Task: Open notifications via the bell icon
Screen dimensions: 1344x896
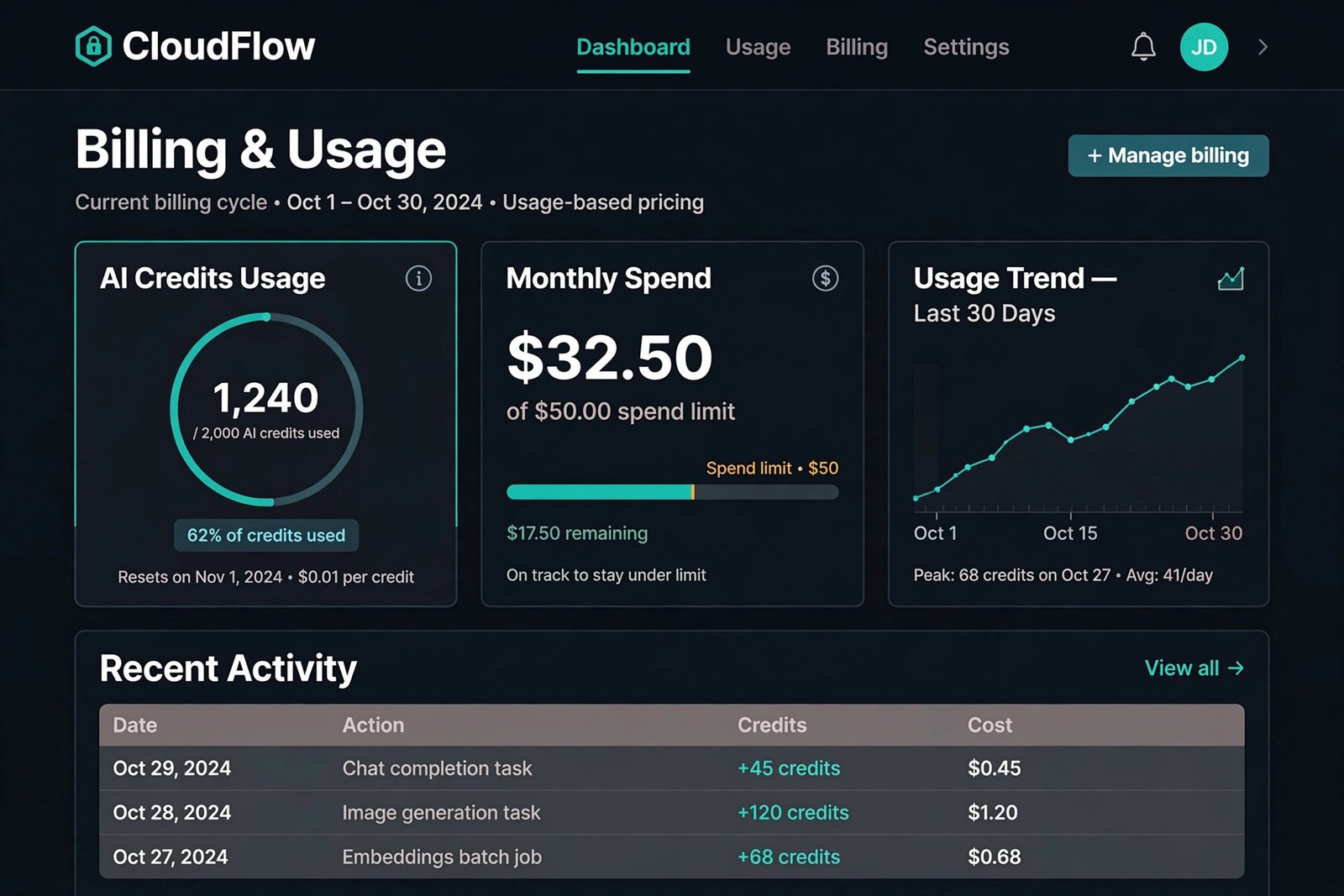Action: pos(1143,47)
